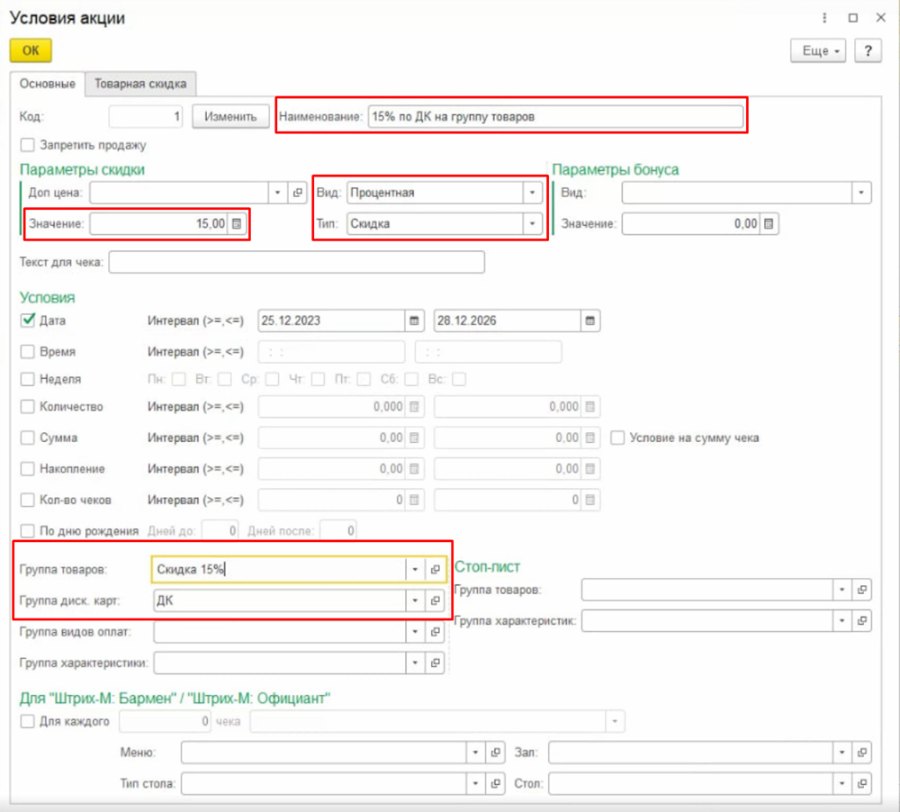Open the Группа характеристики record icon
The width and height of the screenshot is (900, 812).
[435, 663]
